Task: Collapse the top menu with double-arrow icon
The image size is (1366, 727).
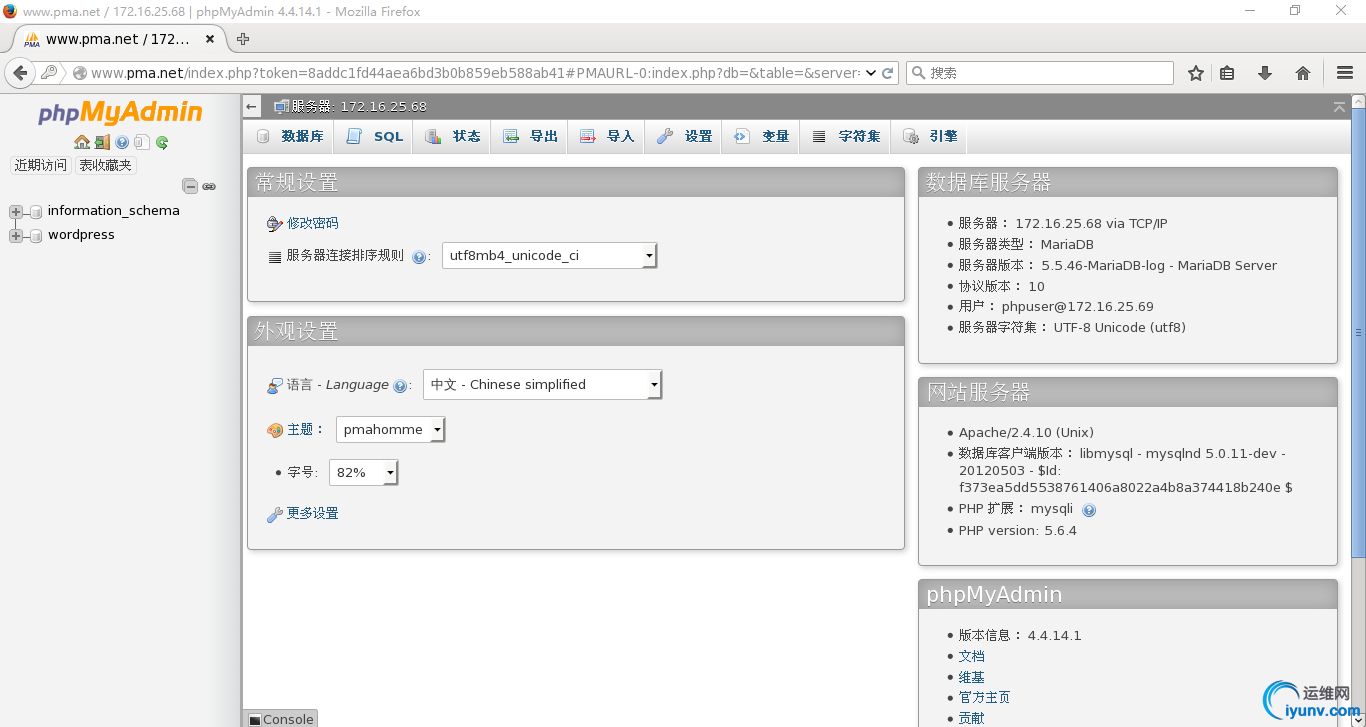Action: coord(1339,106)
